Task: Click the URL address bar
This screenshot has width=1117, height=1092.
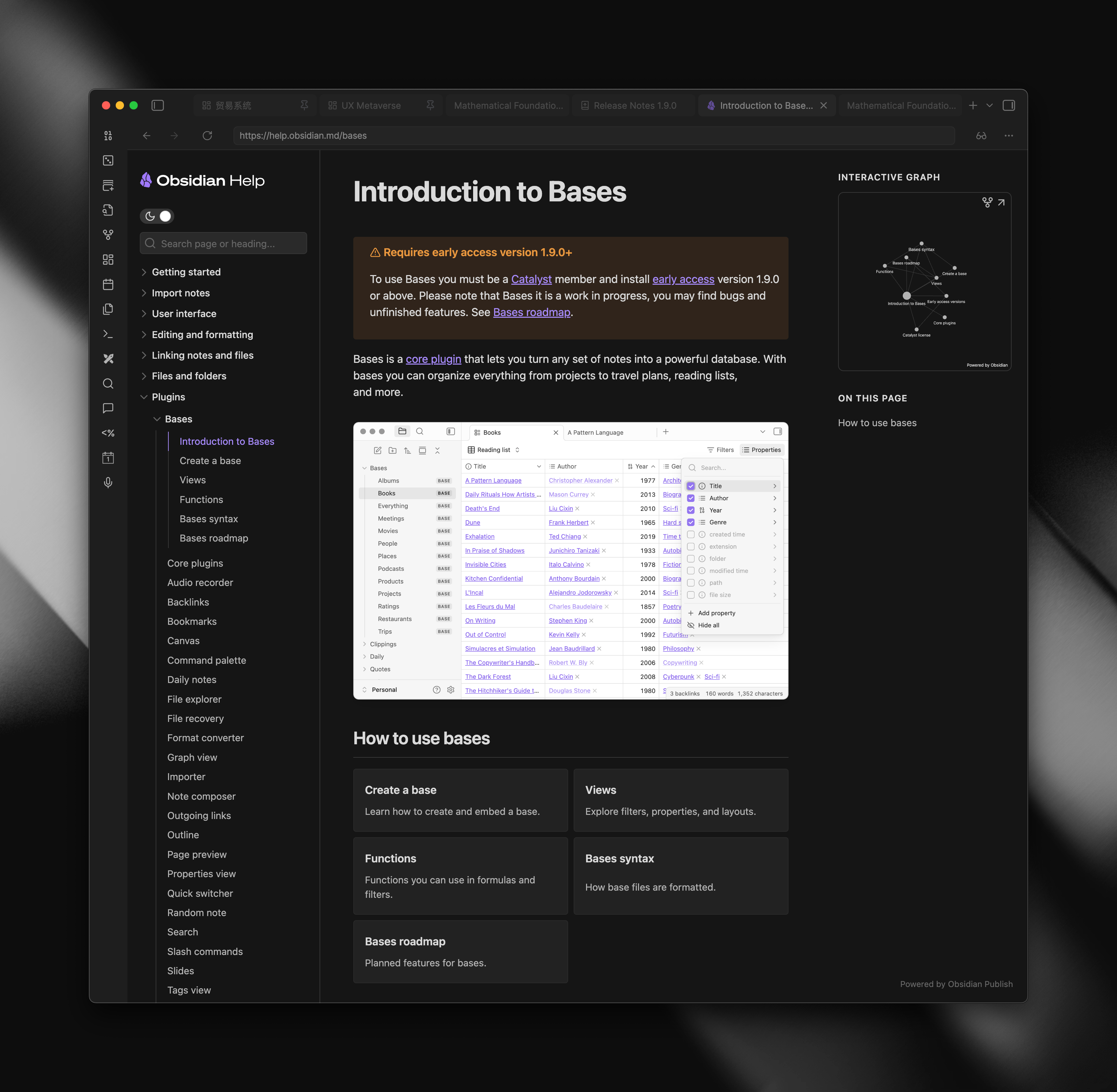Action: pyautogui.click(x=594, y=136)
